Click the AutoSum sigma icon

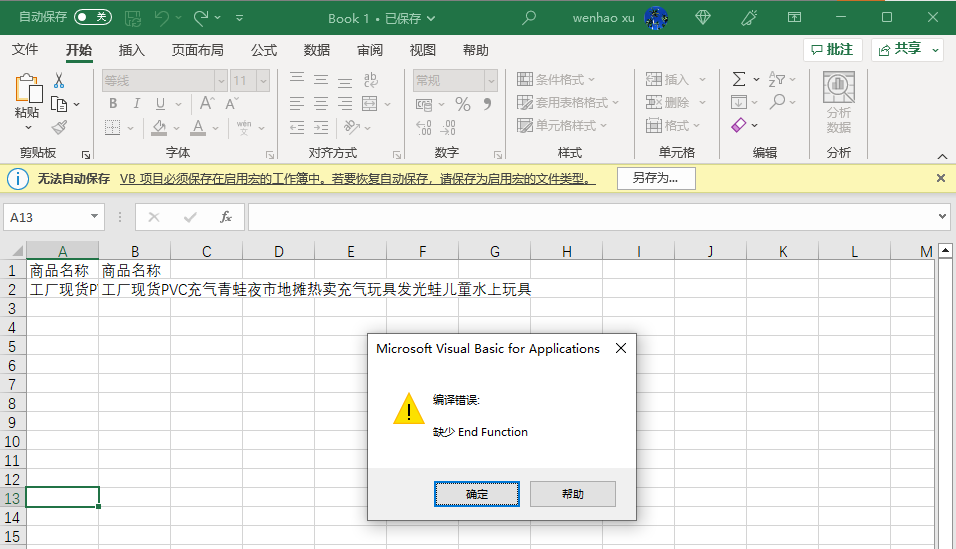(738, 79)
